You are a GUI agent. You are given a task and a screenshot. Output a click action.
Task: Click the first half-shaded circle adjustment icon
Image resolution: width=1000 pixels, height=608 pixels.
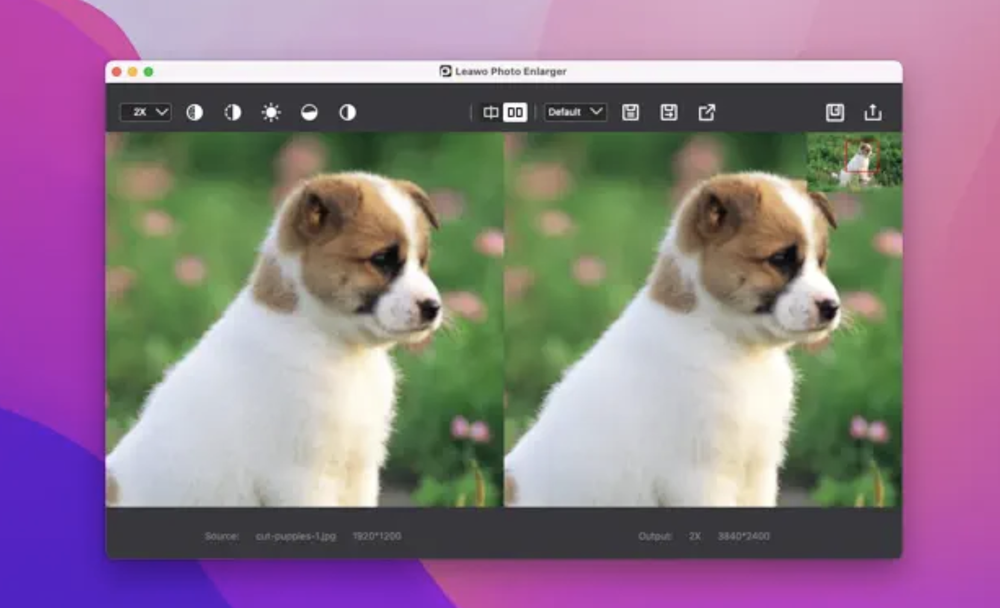point(195,113)
